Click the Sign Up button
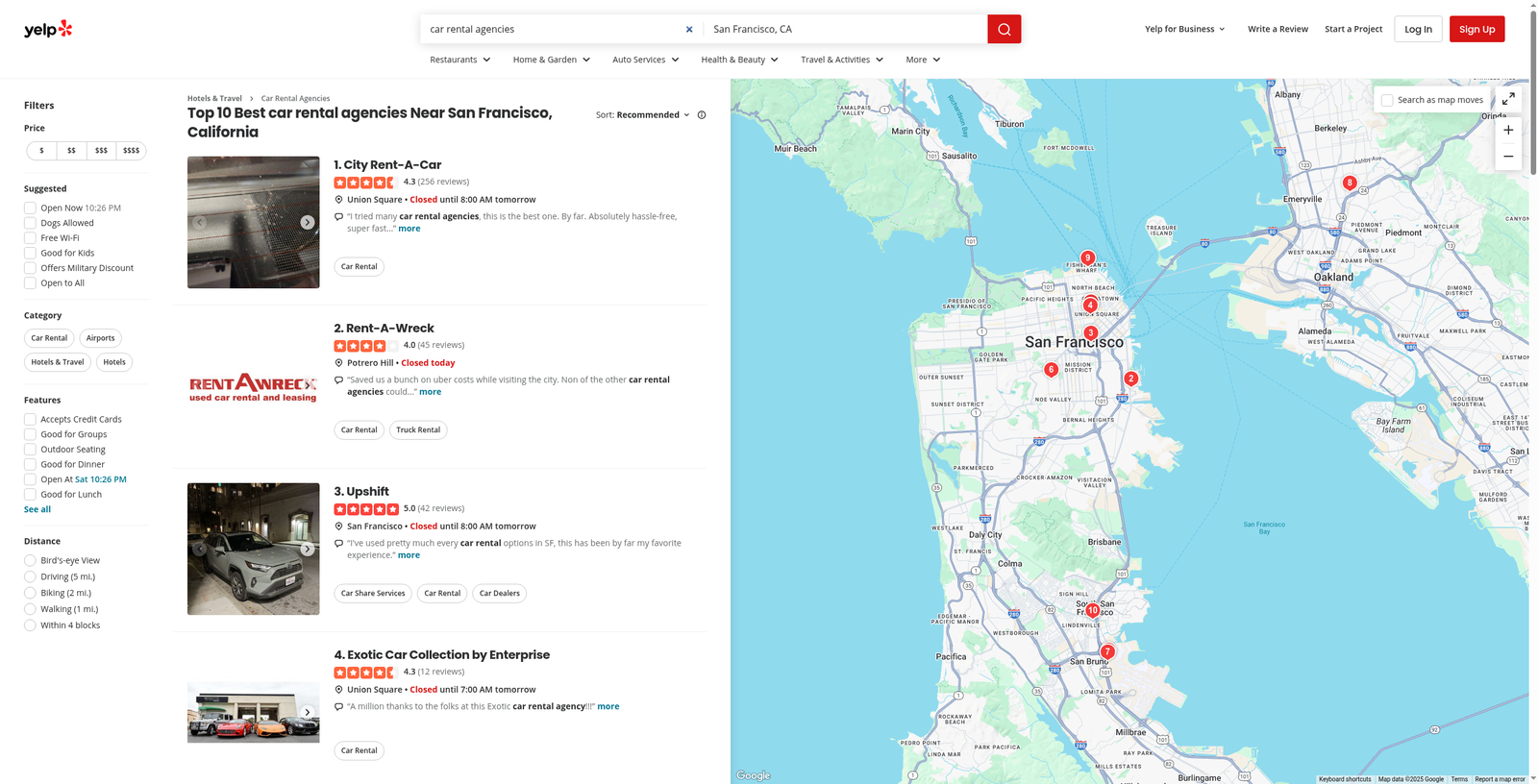Image resolution: width=1538 pixels, height=784 pixels. tap(1476, 29)
